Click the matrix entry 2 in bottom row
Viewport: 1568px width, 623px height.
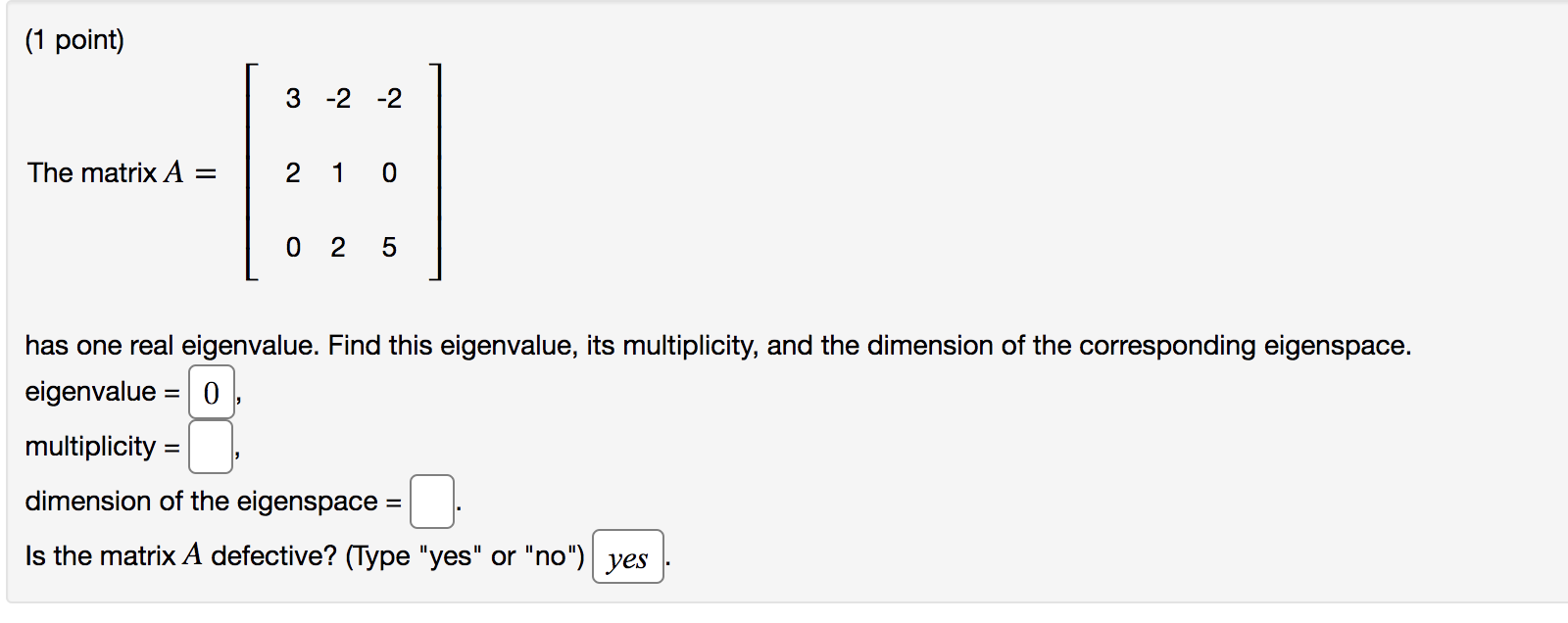point(337,247)
